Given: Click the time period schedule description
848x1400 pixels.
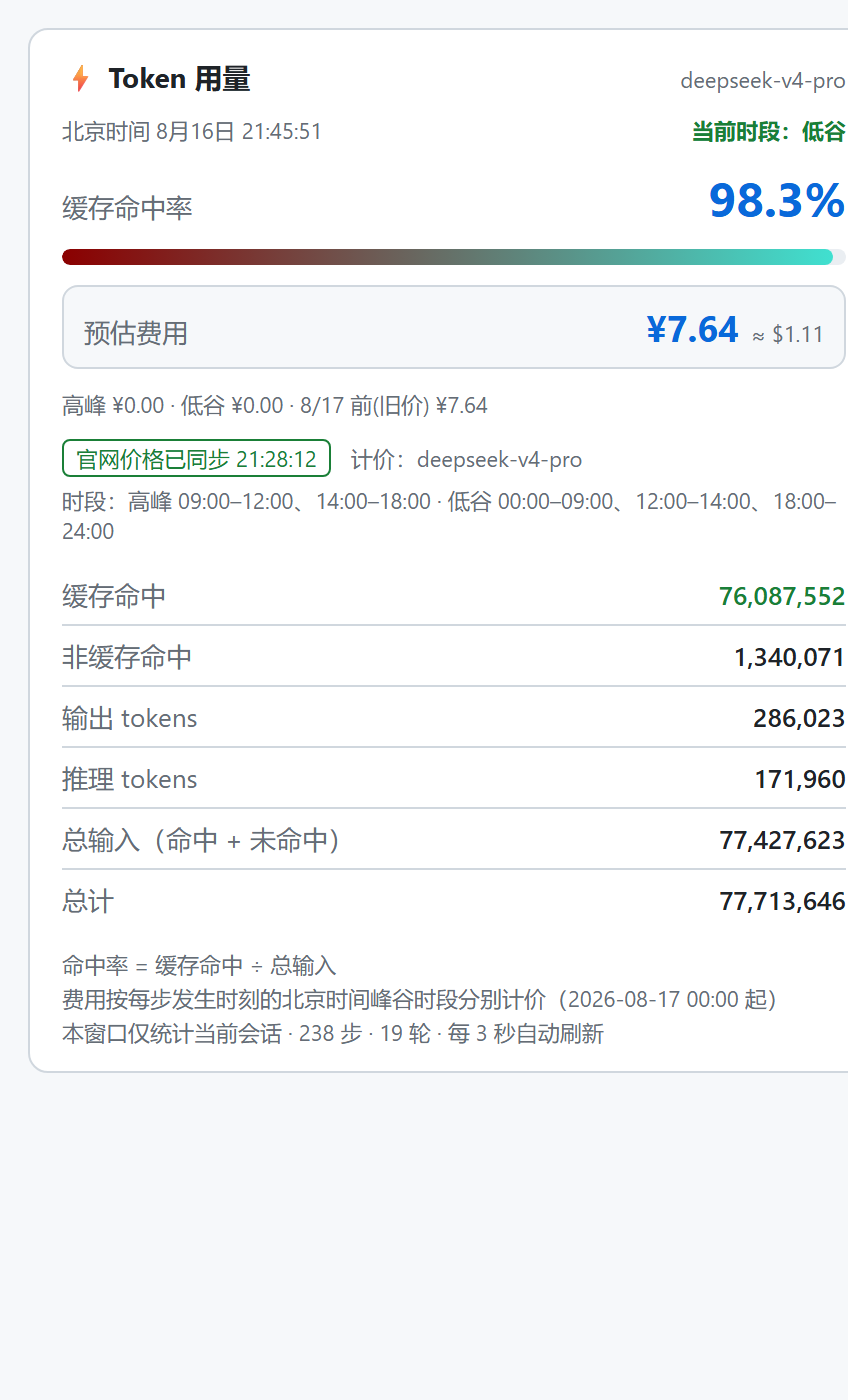Looking at the screenshot, I should pos(449,516).
